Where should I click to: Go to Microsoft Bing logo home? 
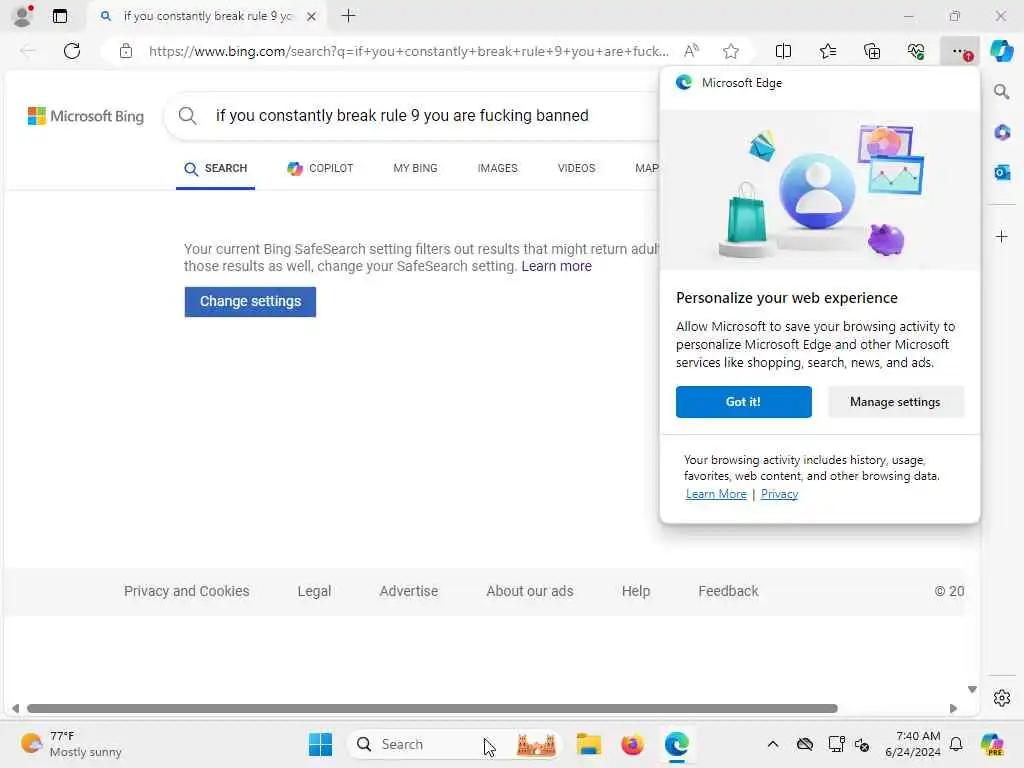tap(86, 116)
